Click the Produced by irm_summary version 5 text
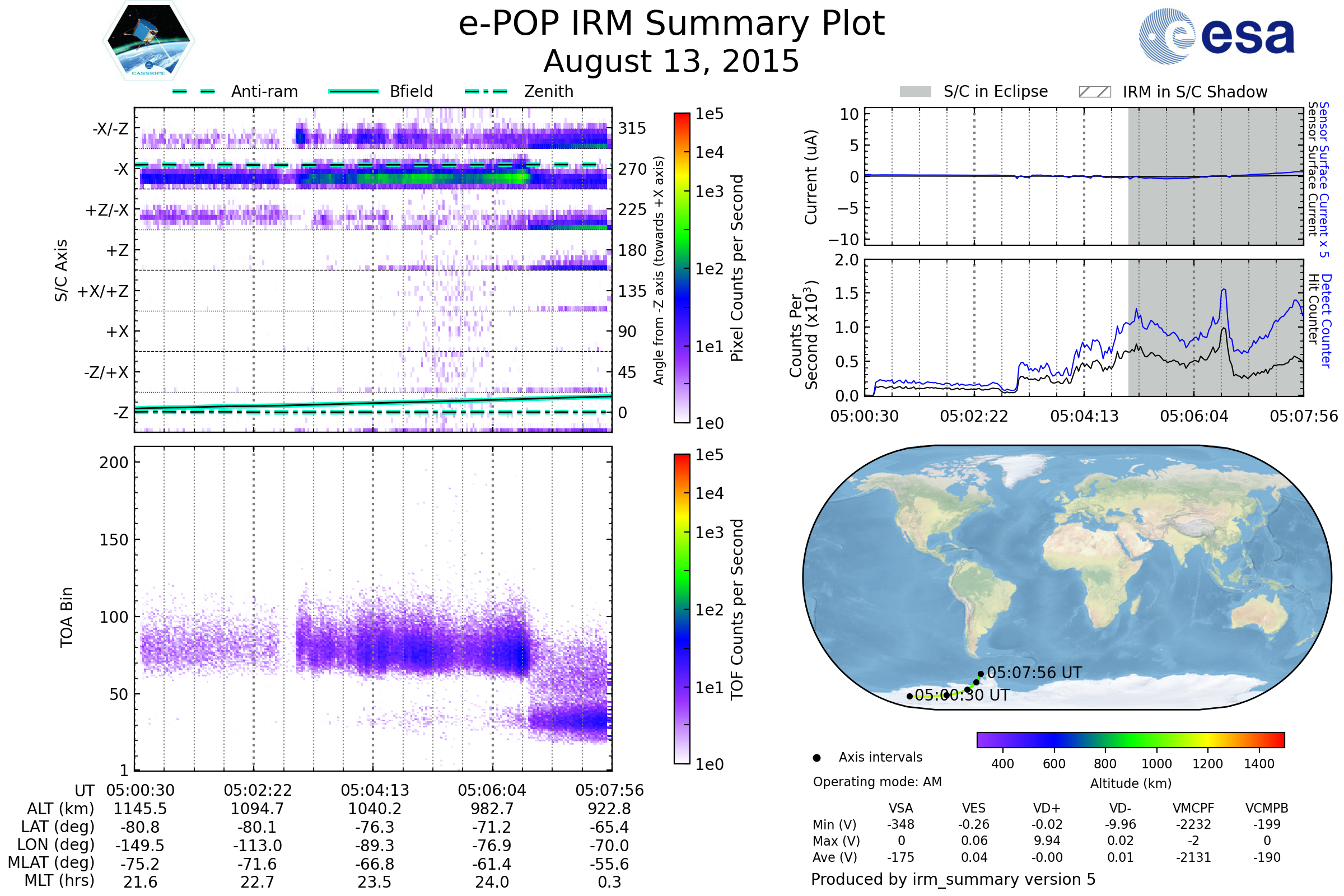This screenshot has width=1344, height=896. (953, 879)
